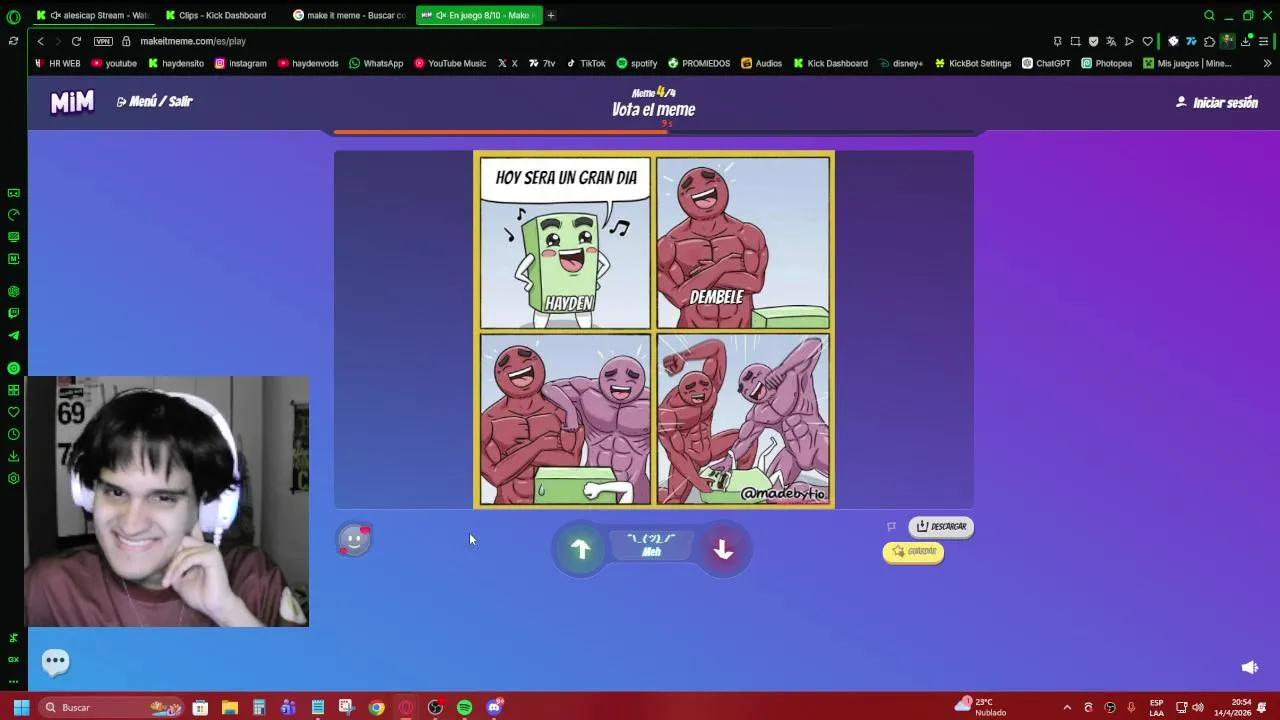The height and width of the screenshot is (720, 1280).
Task: Open PROMIEDOS bookmark
Action: click(x=699, y=63)
